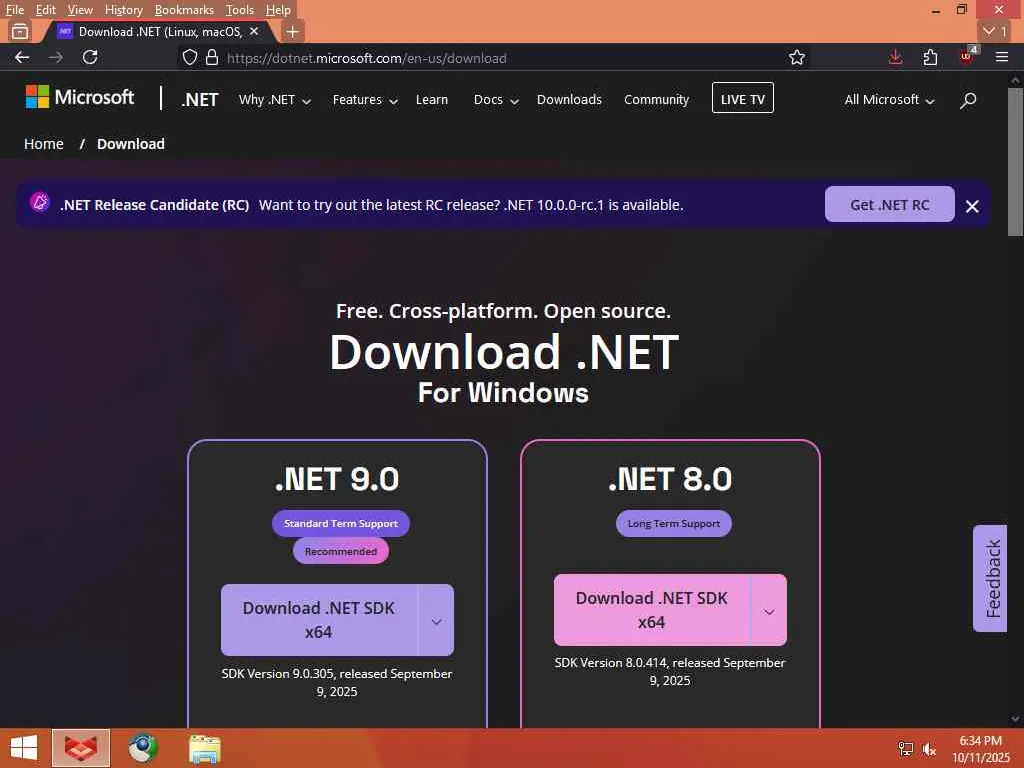Open the tracking protection shield icon
The width and height of the screenshot is (1024, 768).
(x=189, y=57)
